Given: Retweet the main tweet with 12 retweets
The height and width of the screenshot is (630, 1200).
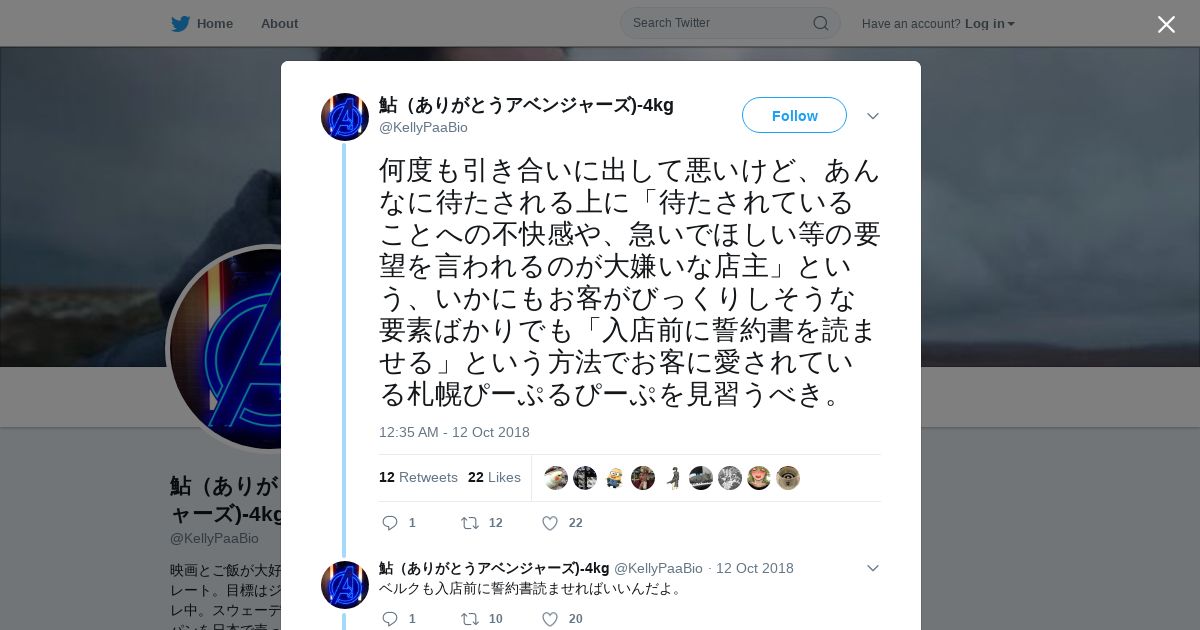Looking at the screenshot, I should [470, 523].
